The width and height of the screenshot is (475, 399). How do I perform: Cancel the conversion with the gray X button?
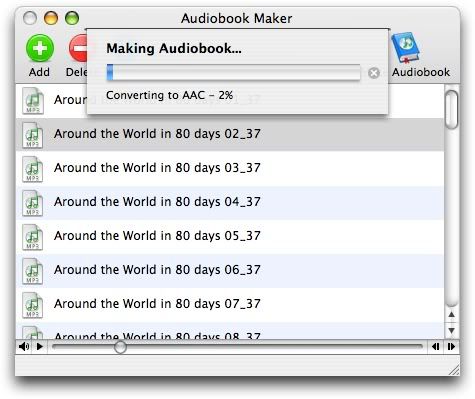click(374, 73)
